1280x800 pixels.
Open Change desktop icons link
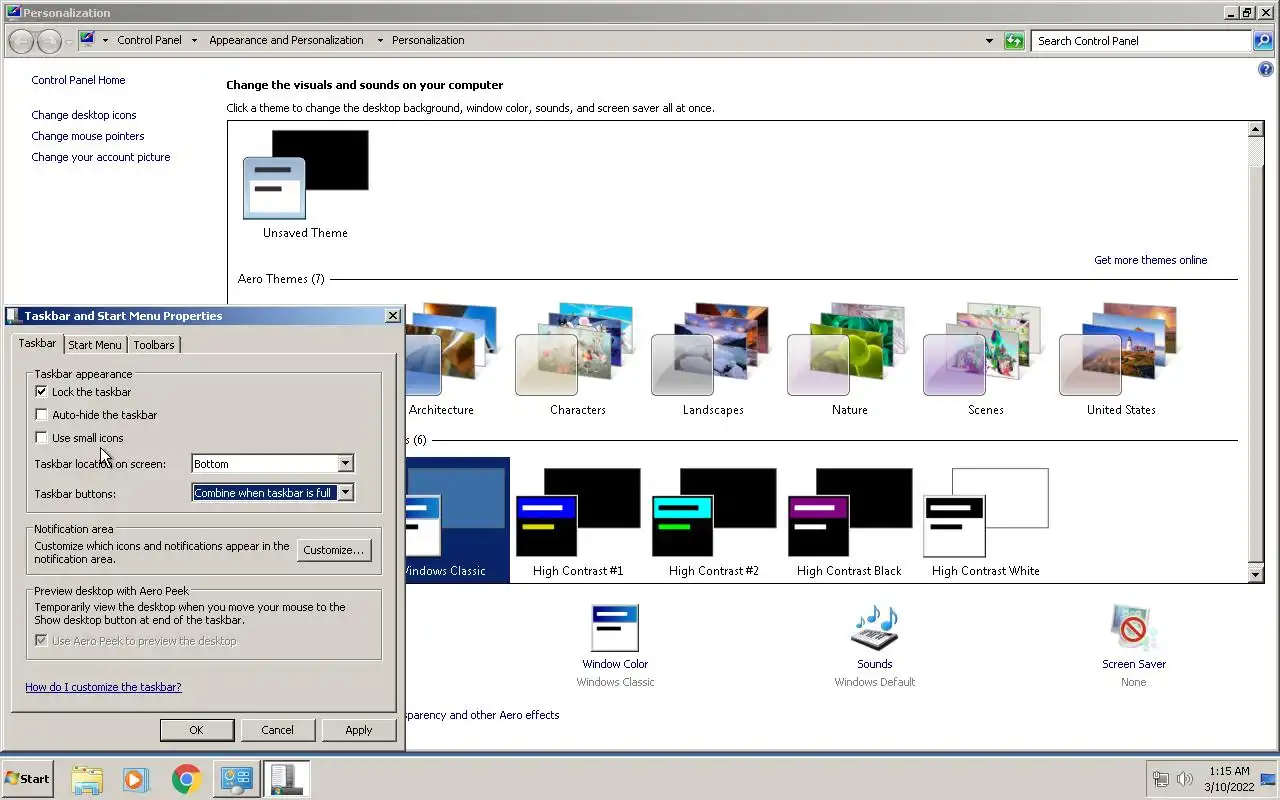coord(84,115)
